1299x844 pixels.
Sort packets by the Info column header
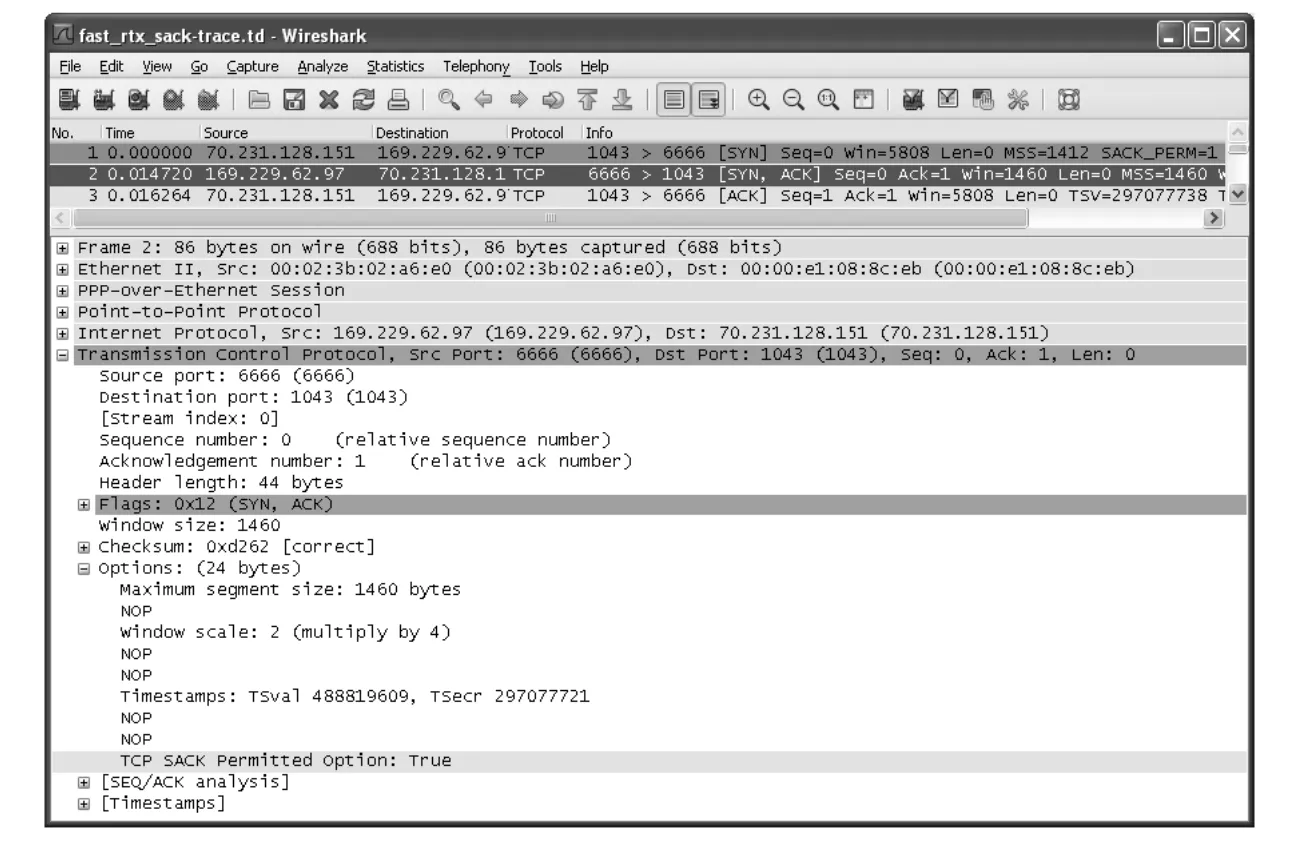pyautogui.click(x=904, y=132)
